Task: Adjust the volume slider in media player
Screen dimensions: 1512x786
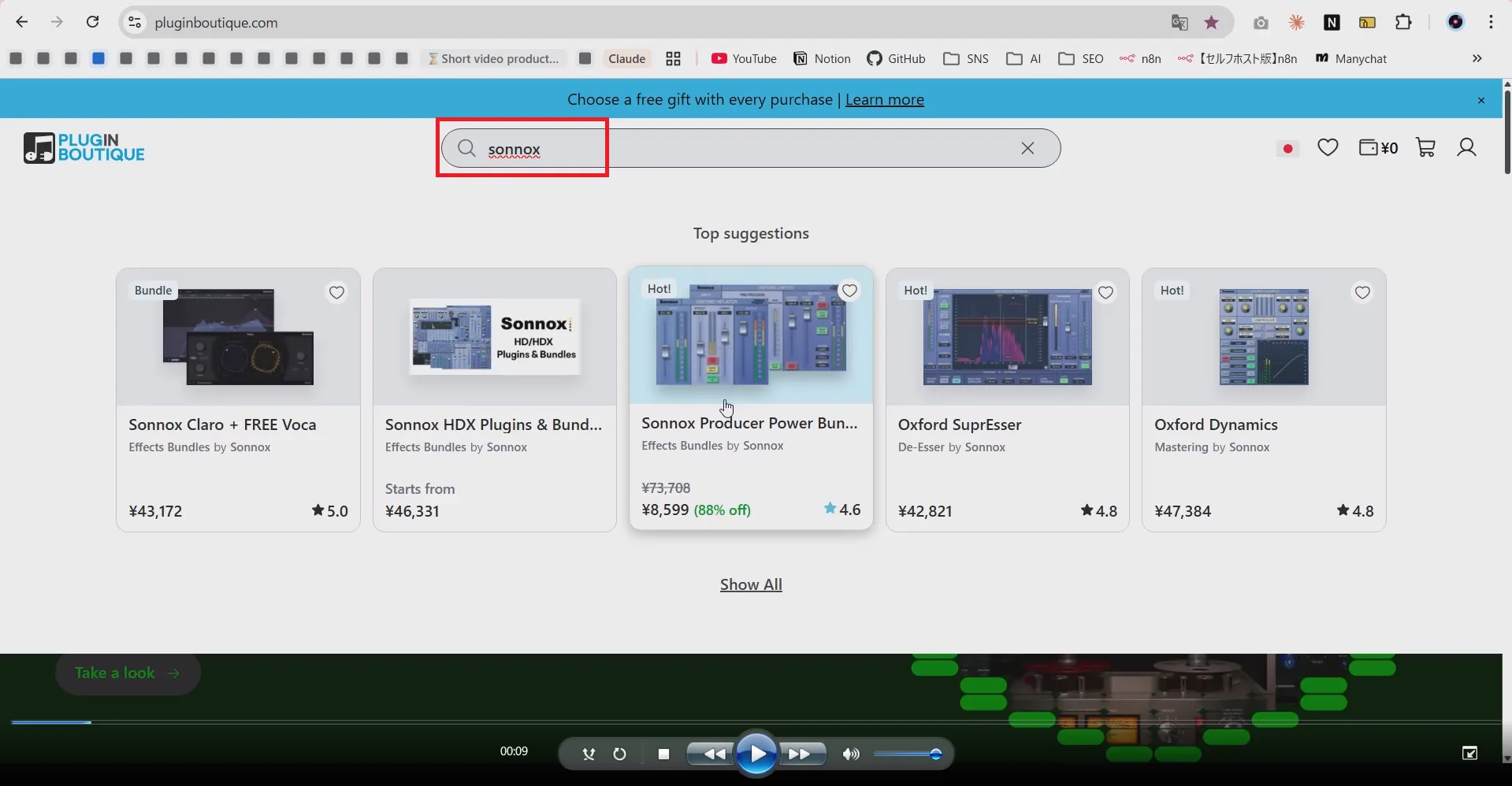Action: 908,754
